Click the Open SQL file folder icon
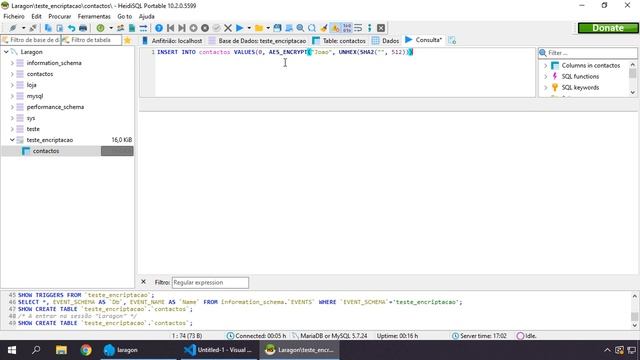640x360 pixels. (259, 28)
